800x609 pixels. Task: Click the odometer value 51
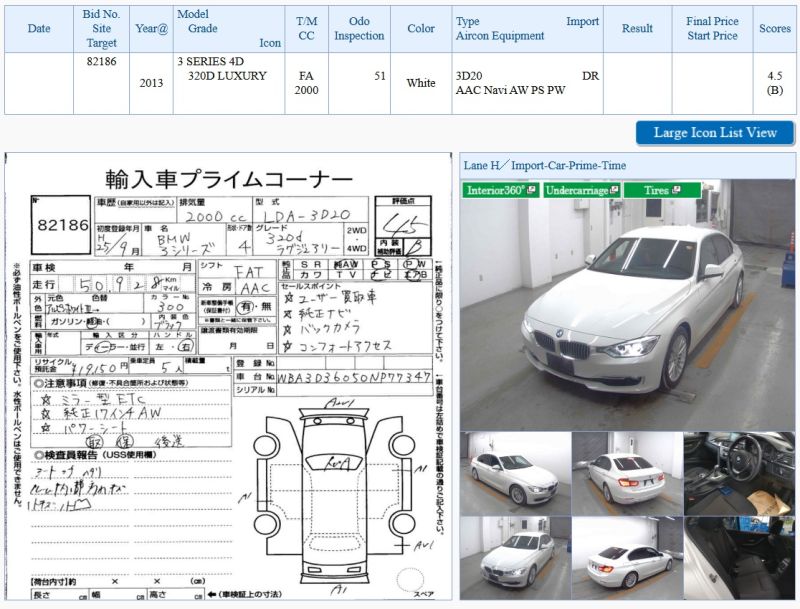380,76
